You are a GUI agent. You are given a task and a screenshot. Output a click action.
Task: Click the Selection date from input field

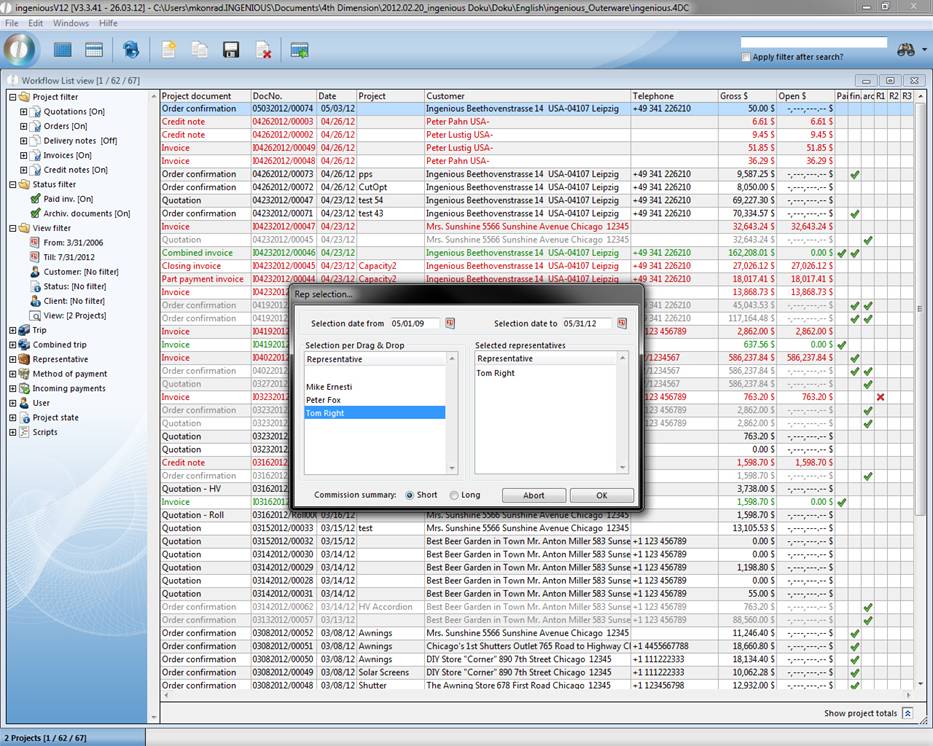[x=415, y=323]
